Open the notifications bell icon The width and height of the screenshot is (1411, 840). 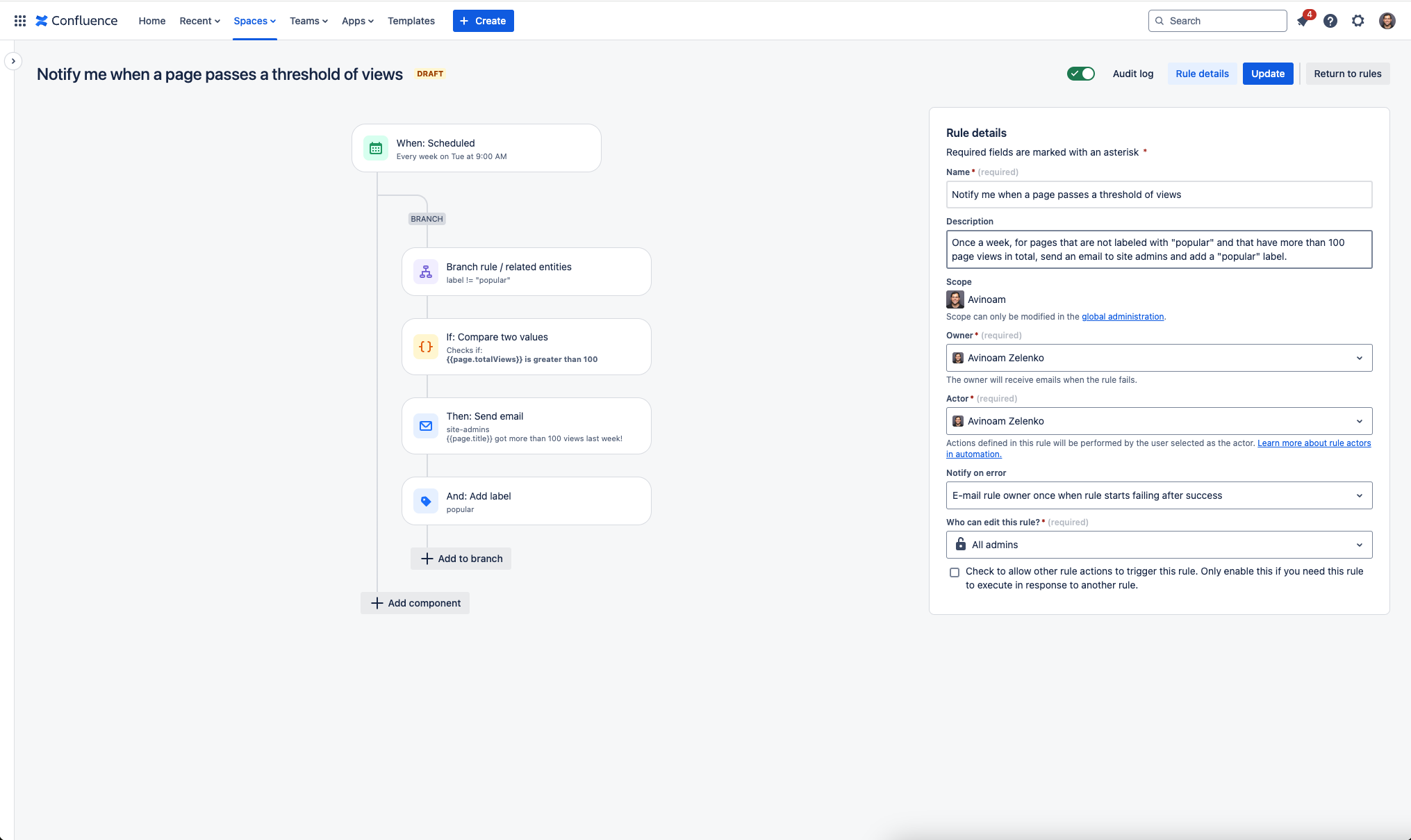tap(1303, 21)
